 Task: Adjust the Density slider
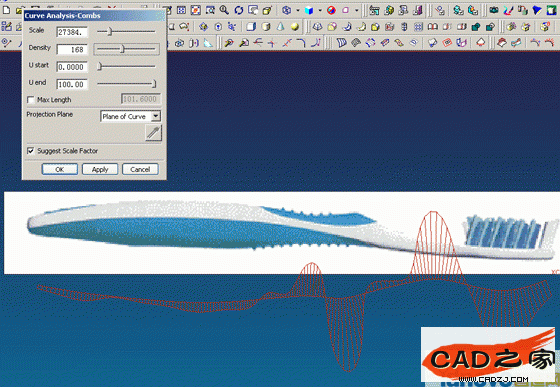click(126, 49)
